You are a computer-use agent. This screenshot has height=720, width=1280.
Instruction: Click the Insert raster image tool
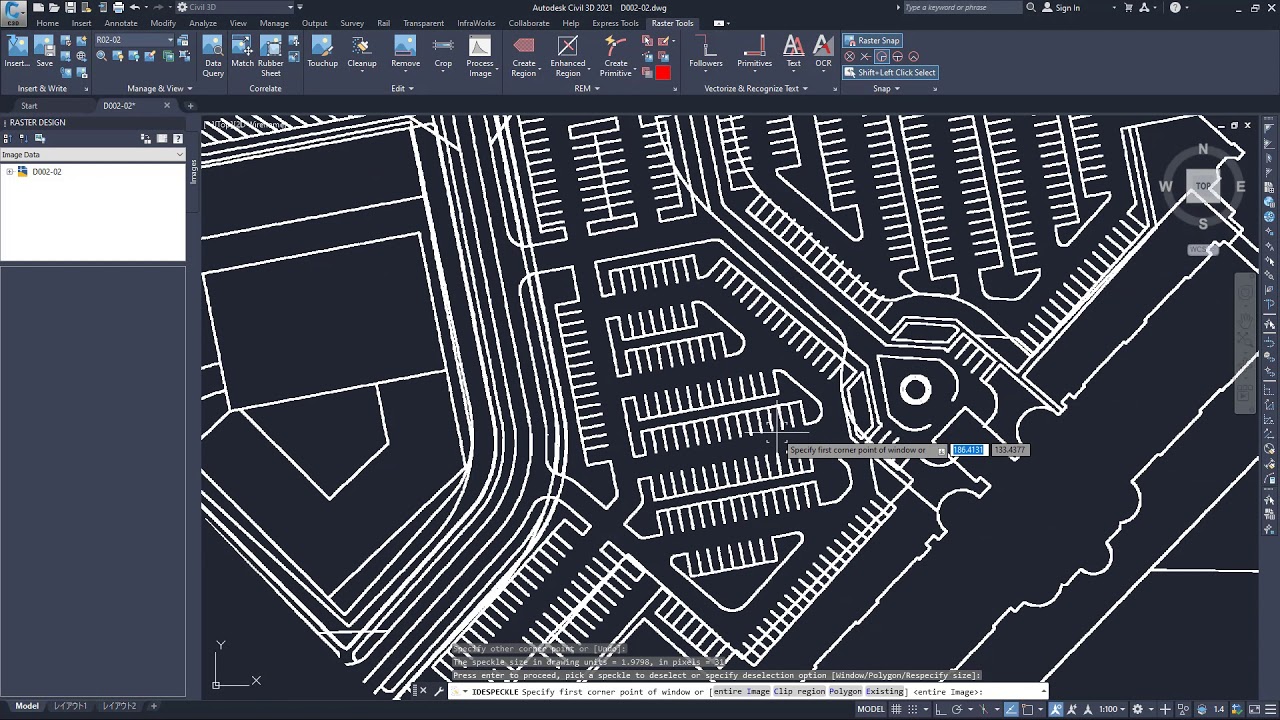17,52
